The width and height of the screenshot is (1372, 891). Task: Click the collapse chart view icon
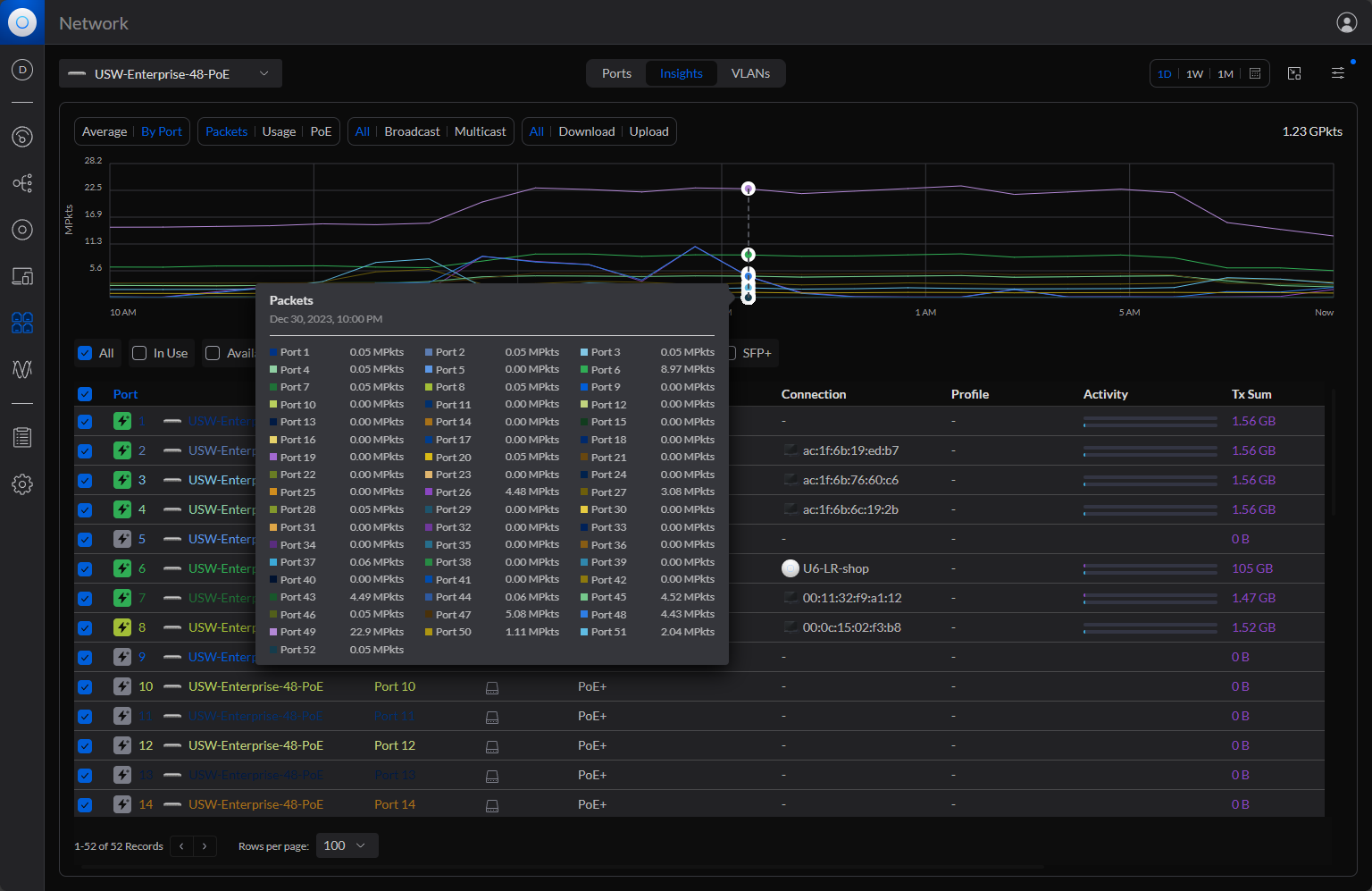(x=1294, y=73)
